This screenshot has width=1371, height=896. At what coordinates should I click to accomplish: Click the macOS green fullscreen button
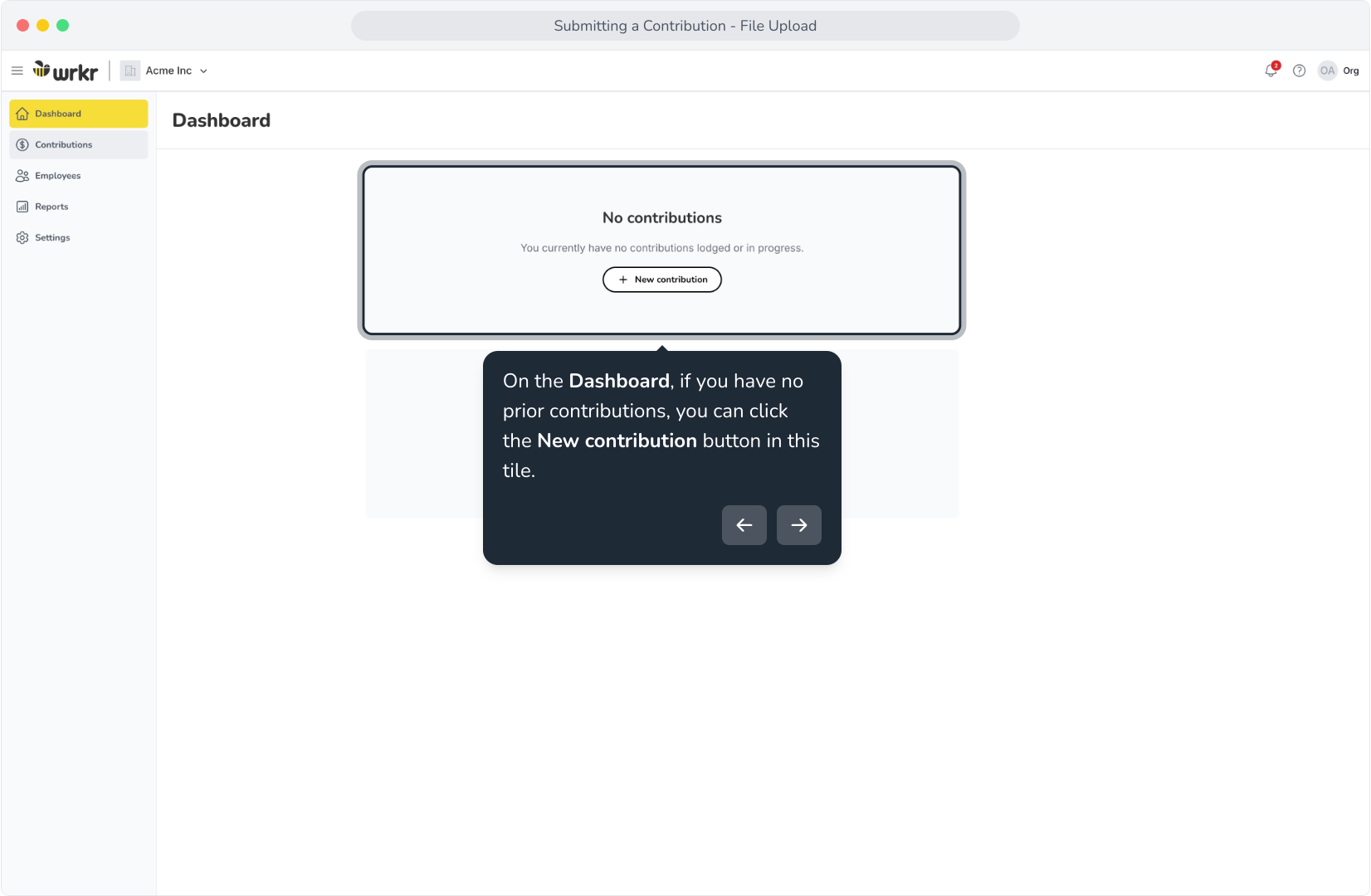pyautogui.click(x=63, y=26)
